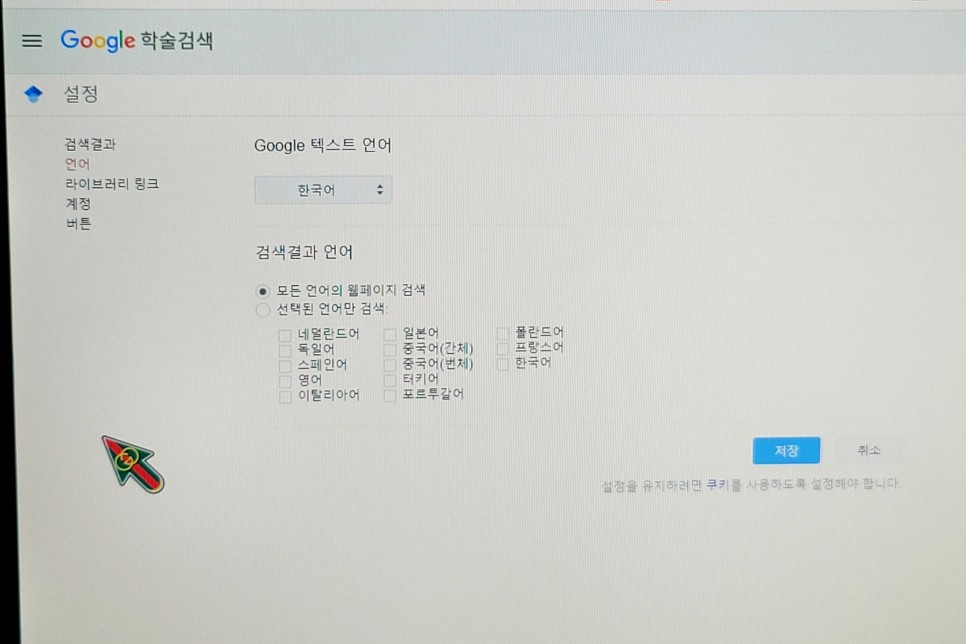Check the 독일어 checkbox
This screenshot has height=644, width=966.
coord(285,351)
